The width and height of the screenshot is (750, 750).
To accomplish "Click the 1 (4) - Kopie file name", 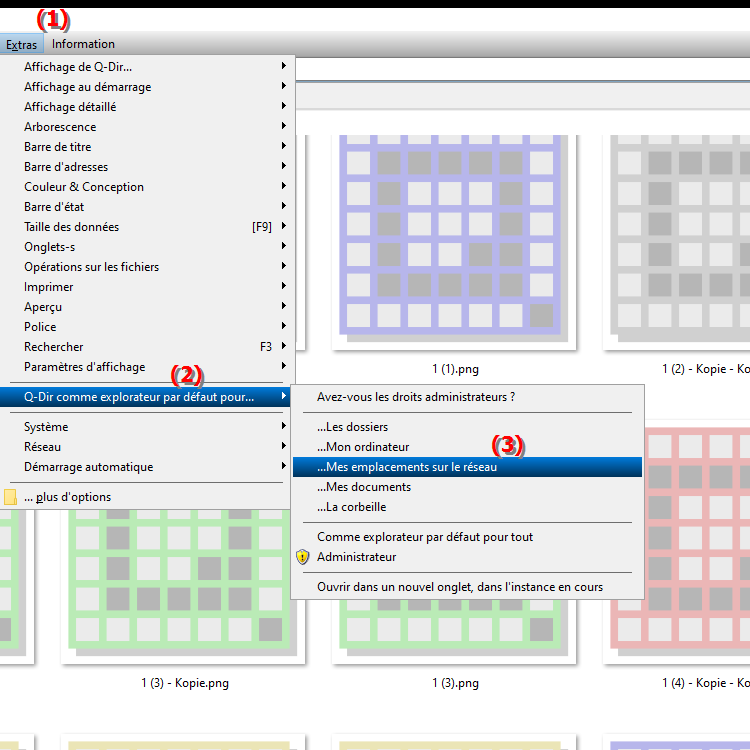I will pos(706,683).
